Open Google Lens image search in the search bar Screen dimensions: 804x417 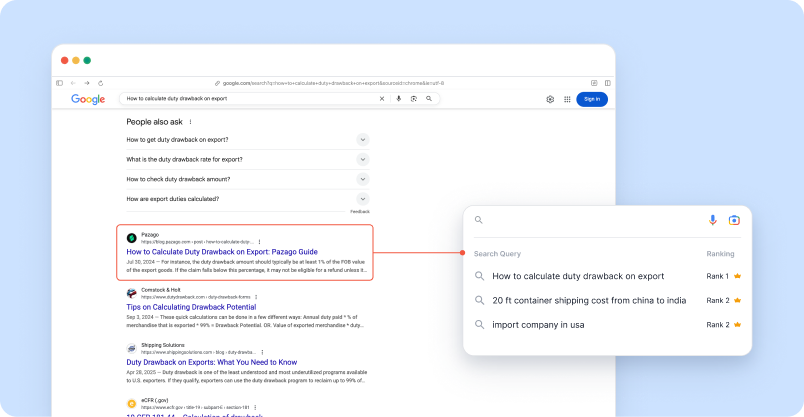tap(414, 98)
